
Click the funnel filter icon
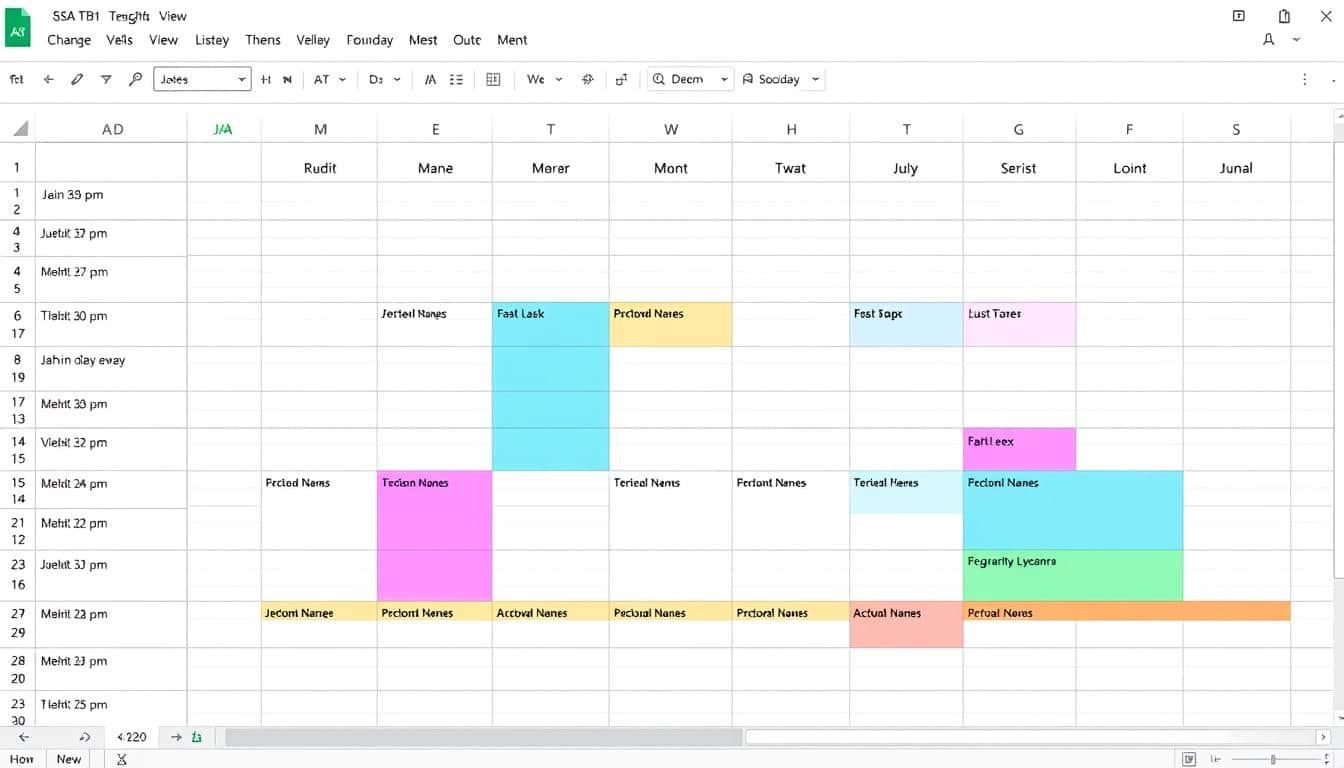pyautogui.click(x=106, y=79)
